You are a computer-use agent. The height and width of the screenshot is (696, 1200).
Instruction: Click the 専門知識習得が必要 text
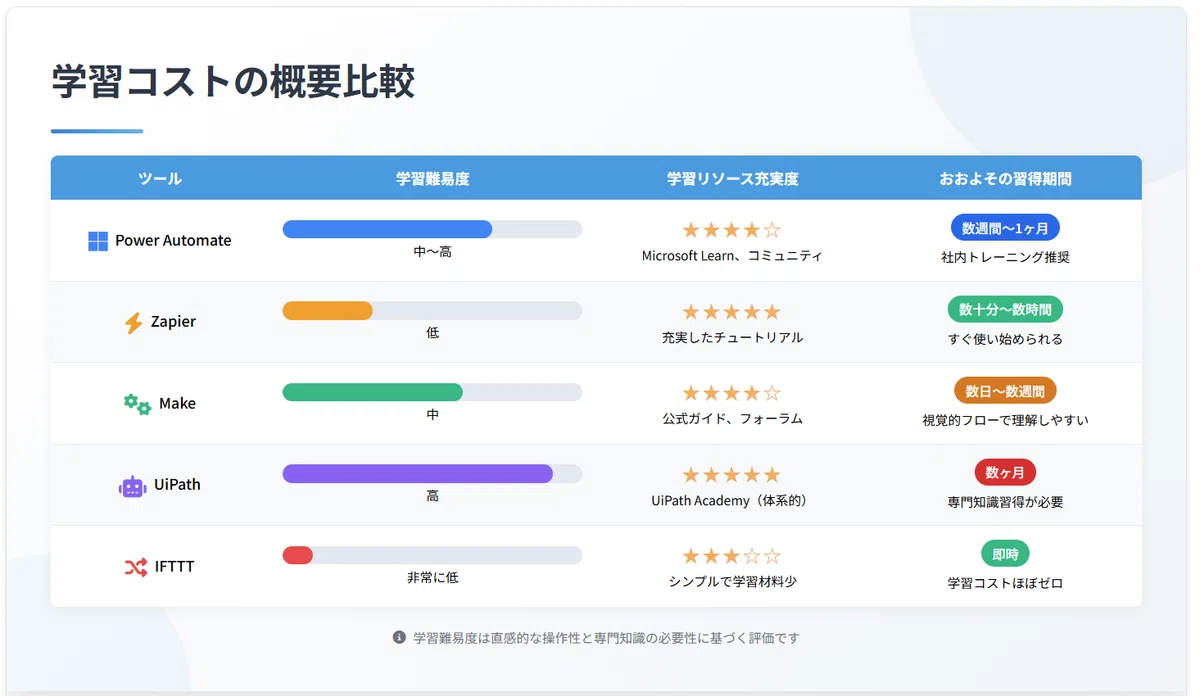tap(1005, 502)
